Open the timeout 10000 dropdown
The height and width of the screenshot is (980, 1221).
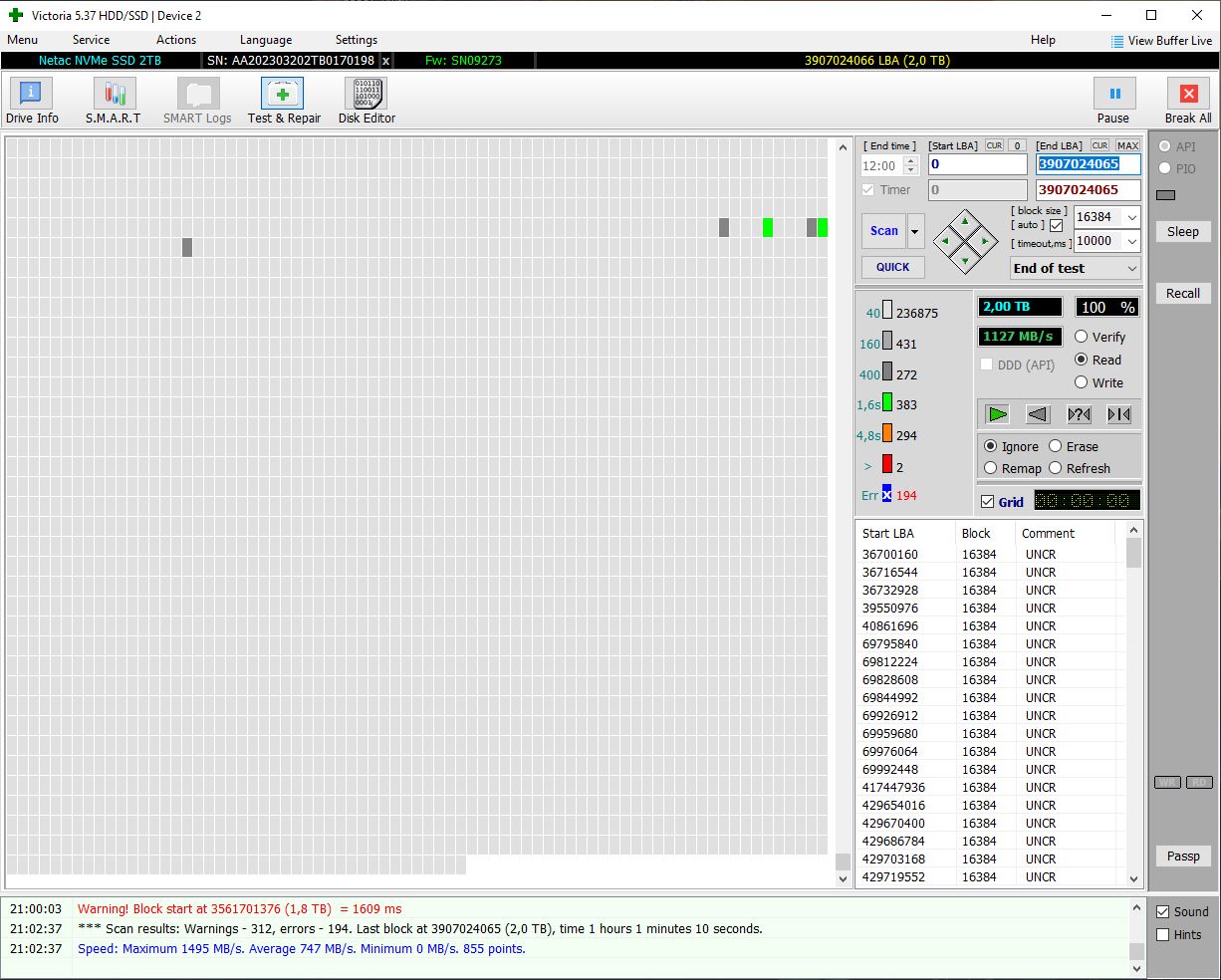1131,241
